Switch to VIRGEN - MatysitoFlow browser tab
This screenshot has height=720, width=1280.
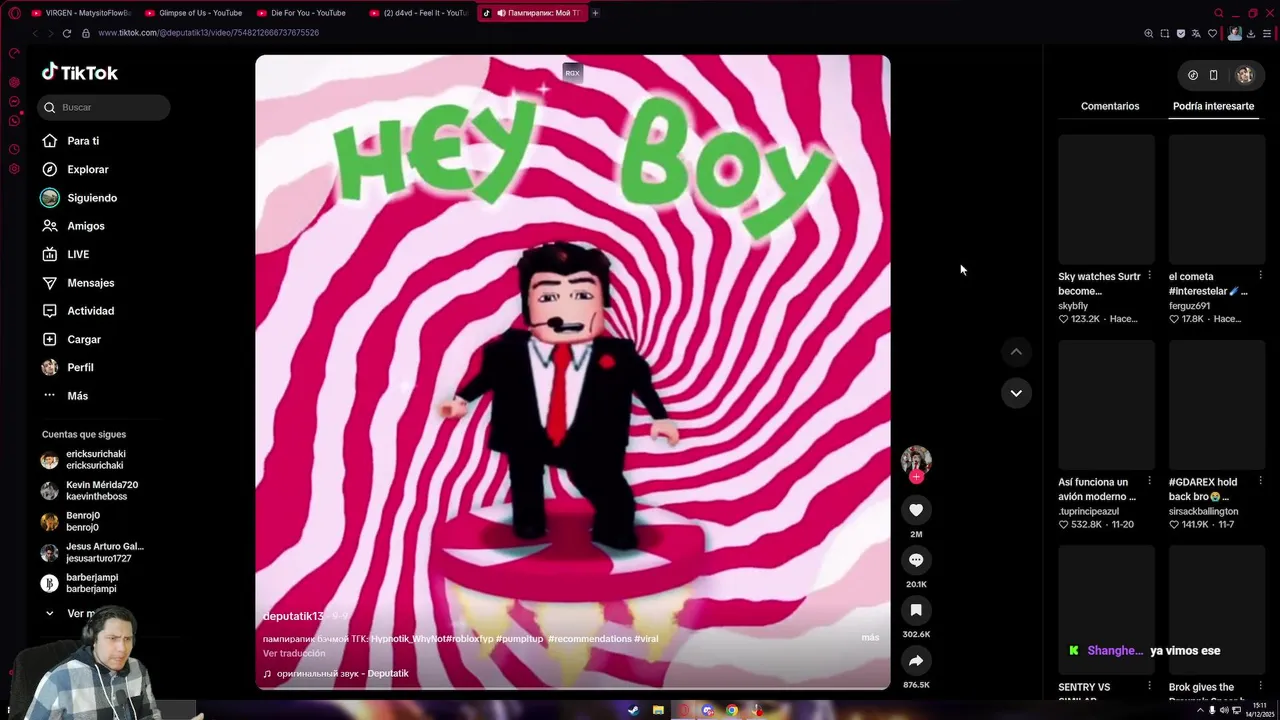tap(81, 13)
